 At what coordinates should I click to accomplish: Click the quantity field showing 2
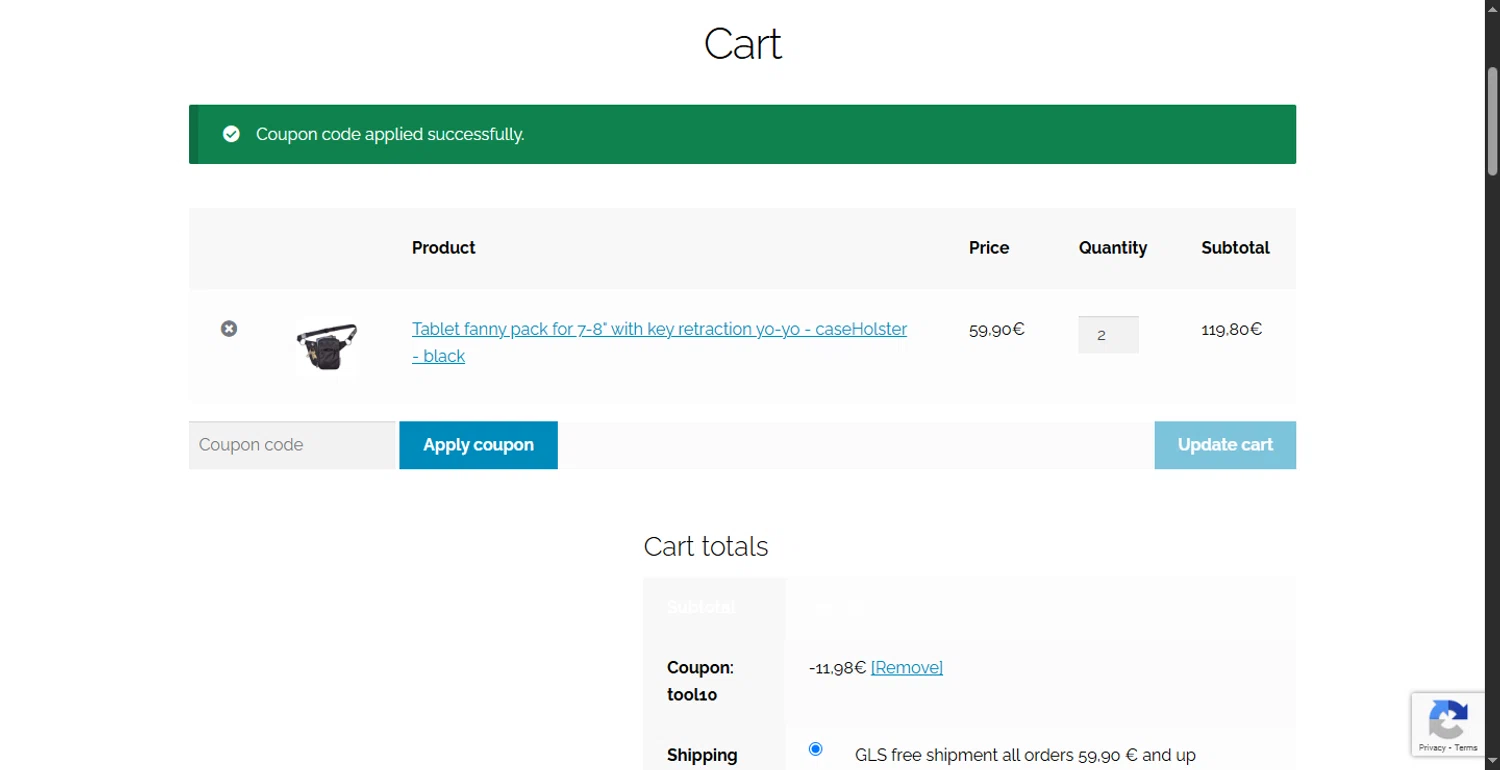[x=1108, y=335]
